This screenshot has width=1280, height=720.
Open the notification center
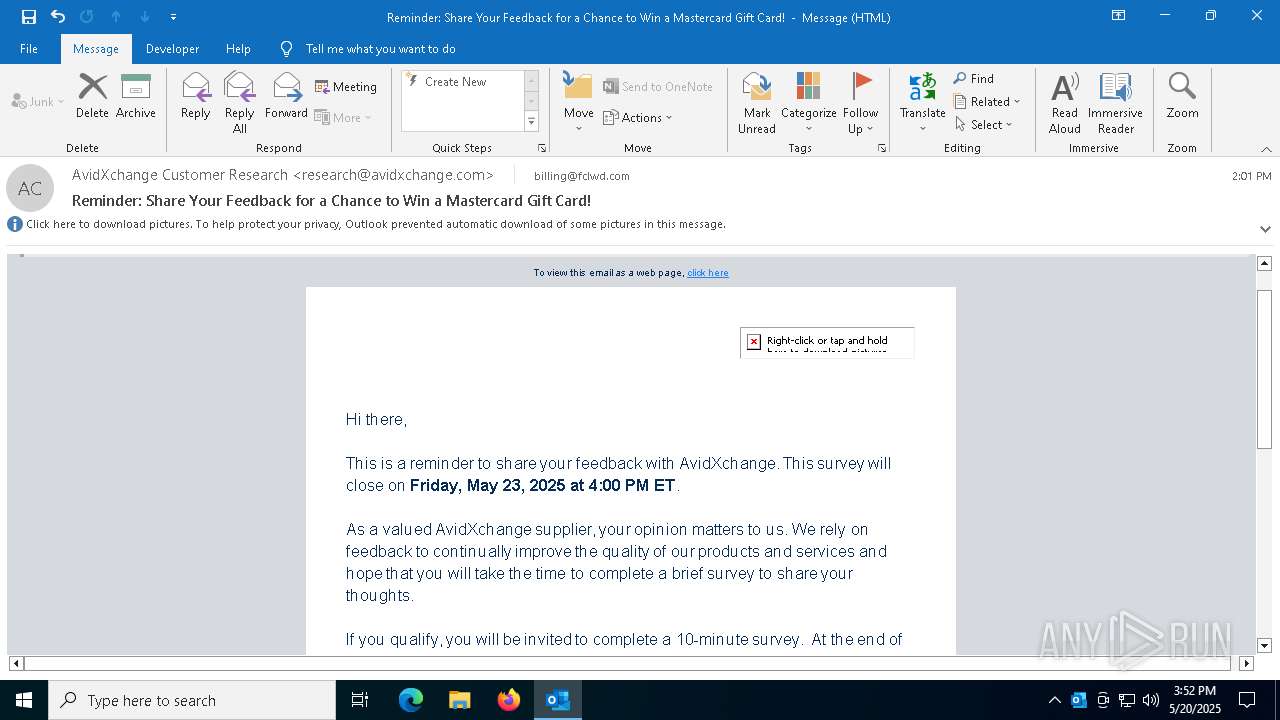tap(1247, 700)
